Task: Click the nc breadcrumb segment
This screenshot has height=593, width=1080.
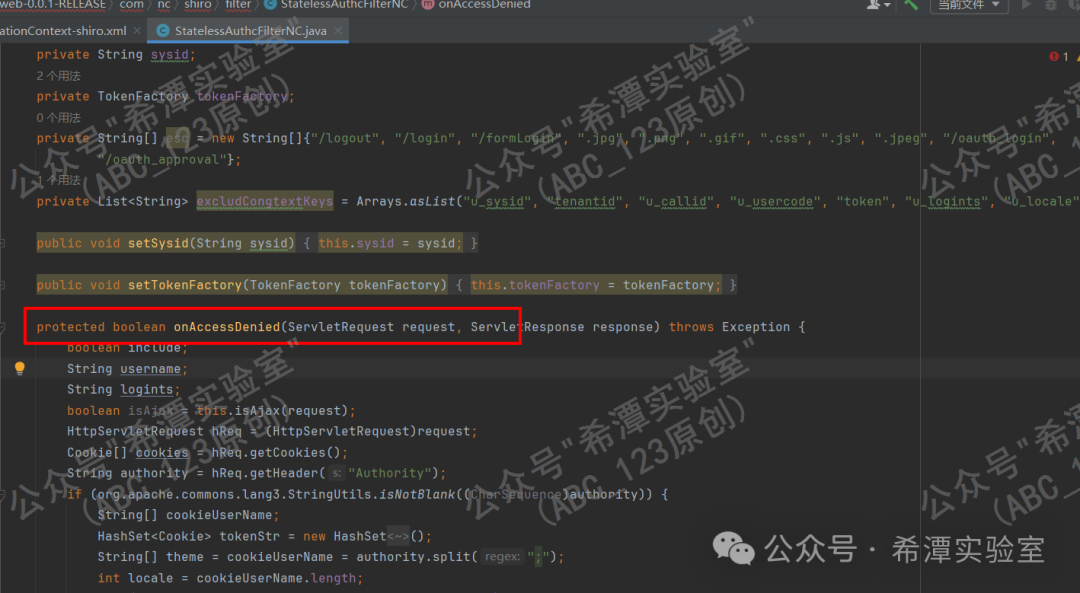Action: (164, 5)
